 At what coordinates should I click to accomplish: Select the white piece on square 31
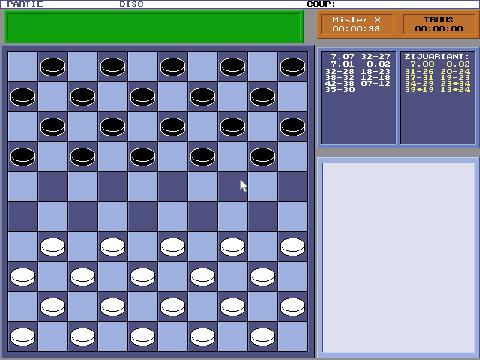point(52,247)
